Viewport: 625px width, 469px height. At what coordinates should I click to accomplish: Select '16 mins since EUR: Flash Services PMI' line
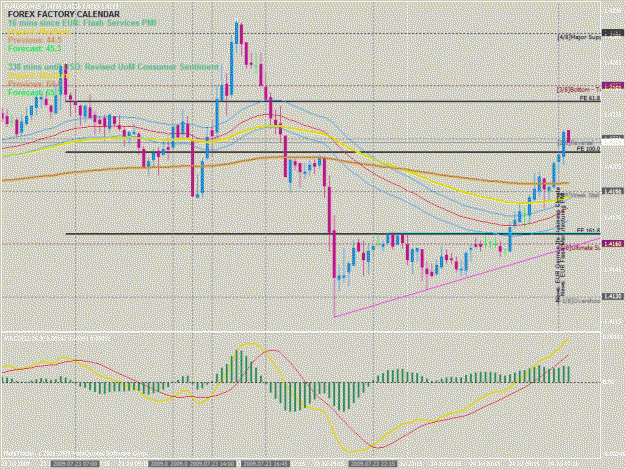82,23
